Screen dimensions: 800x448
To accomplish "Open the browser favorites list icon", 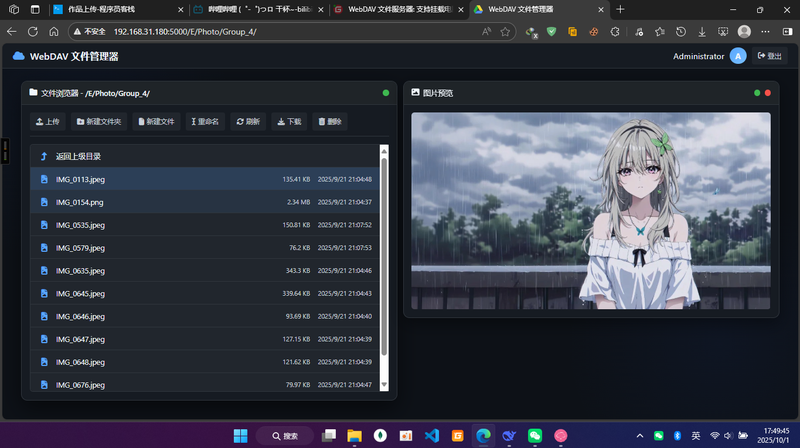I will (660, 32).
